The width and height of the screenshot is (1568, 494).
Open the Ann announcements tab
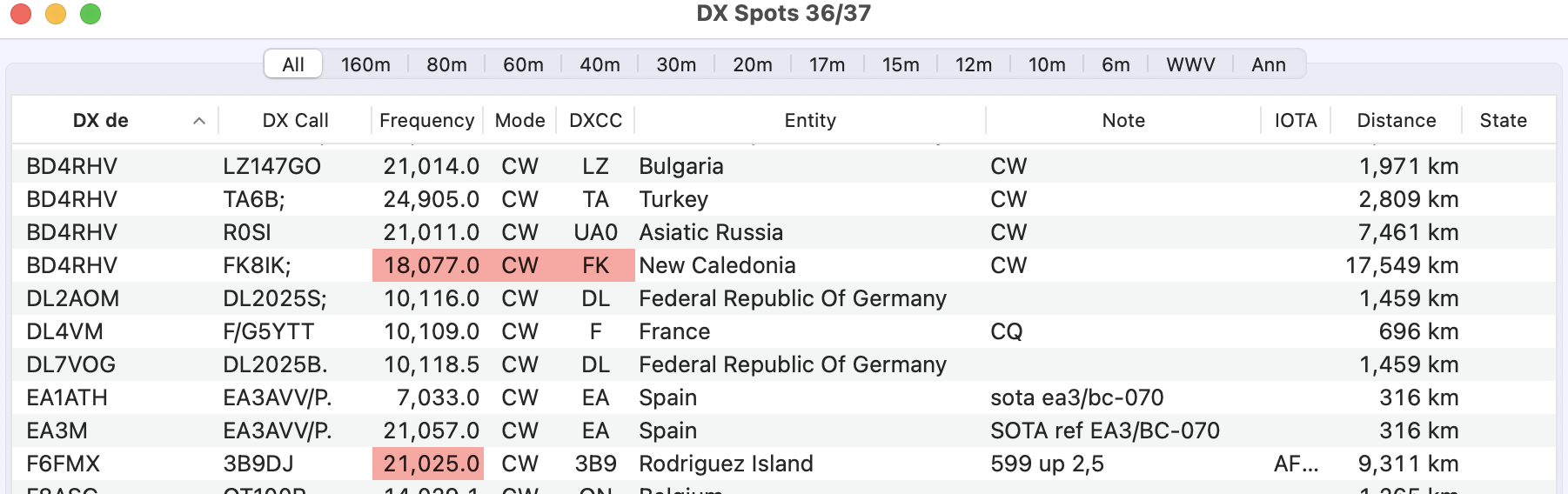click(x=1268, y=64)
